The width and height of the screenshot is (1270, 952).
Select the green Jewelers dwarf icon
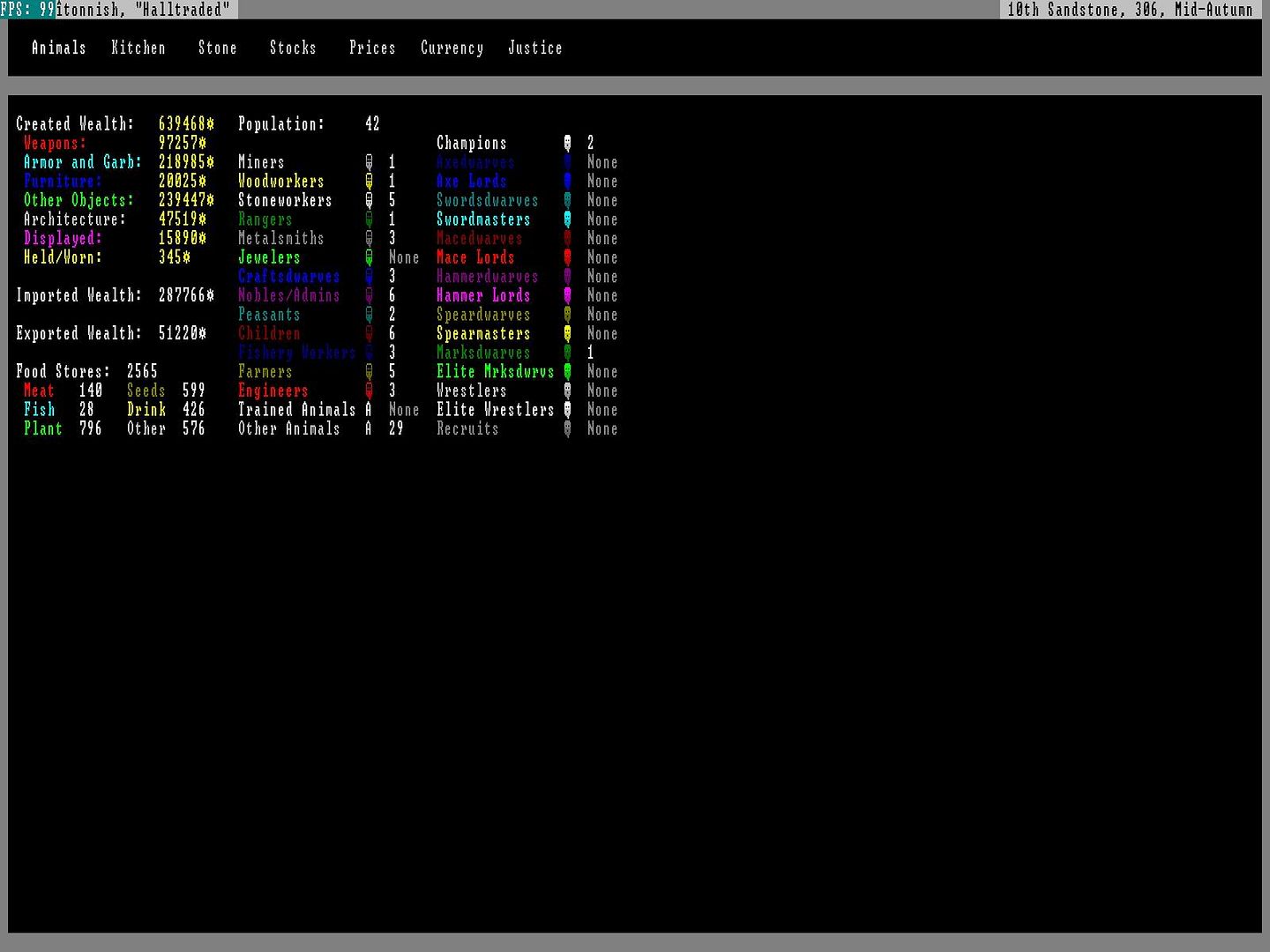369,257
